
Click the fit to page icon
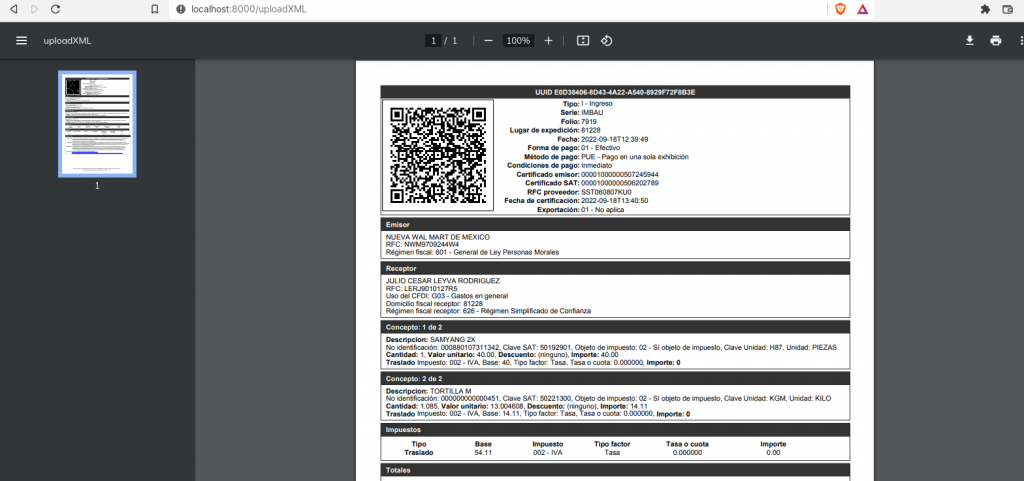coord(583,41)
